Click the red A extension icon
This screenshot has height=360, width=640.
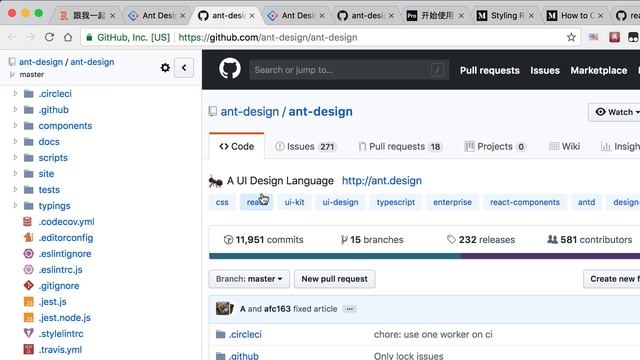coord(614,37)
